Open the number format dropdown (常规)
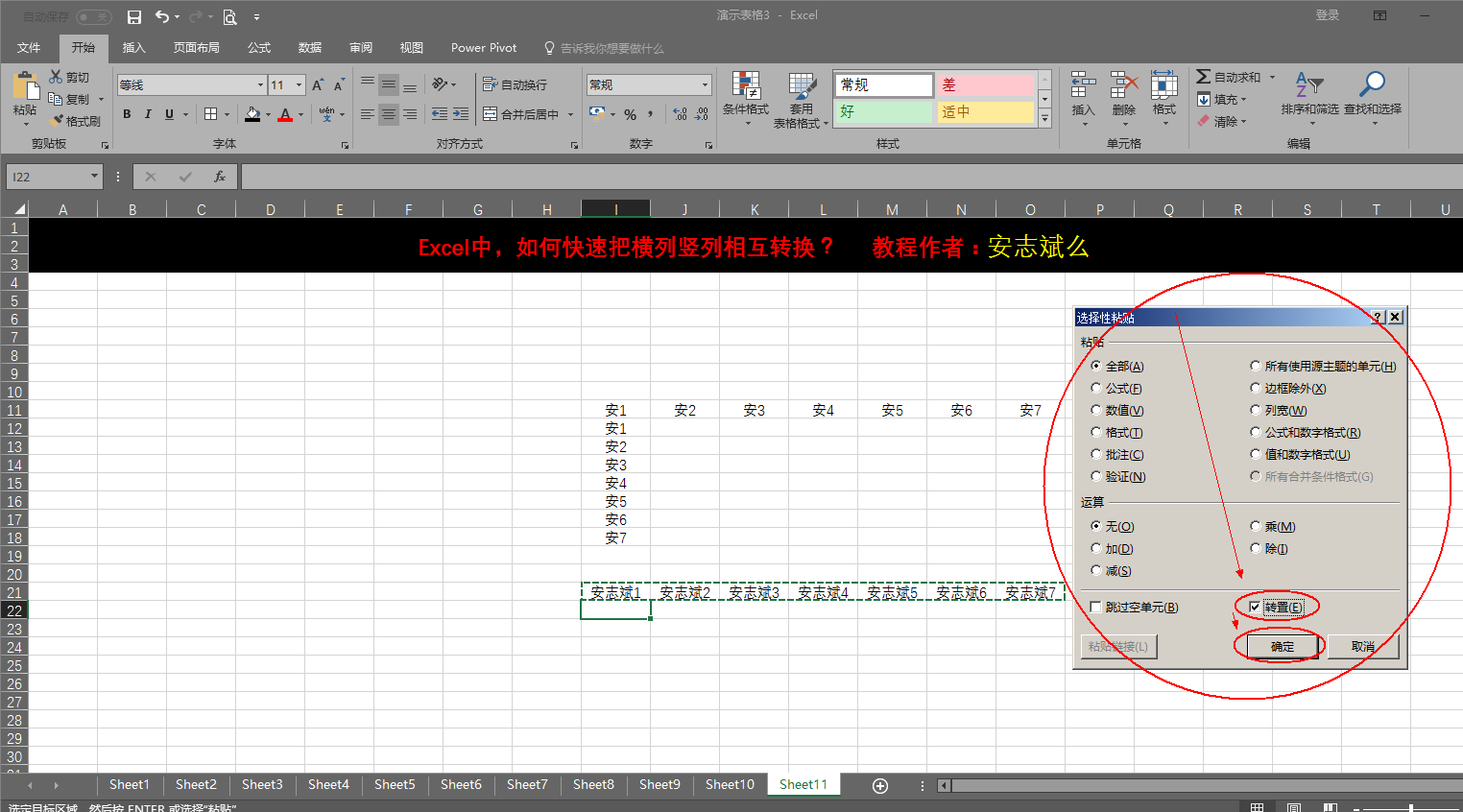Screen dimensions: 1463x812 (705, 85)
